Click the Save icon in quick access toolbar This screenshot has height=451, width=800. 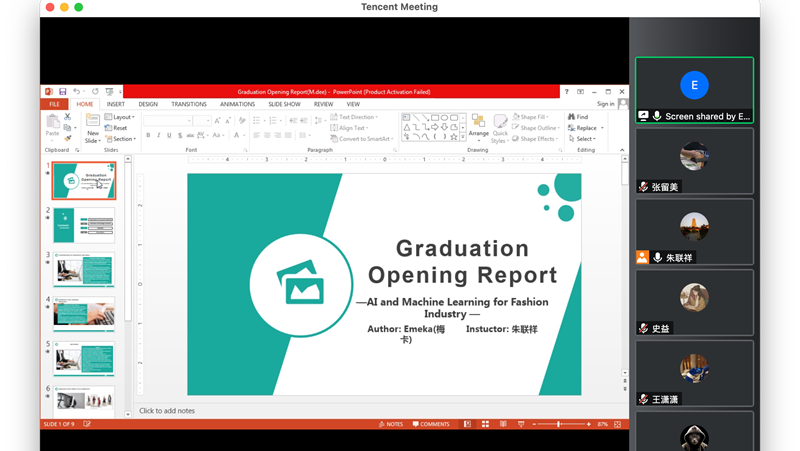pos(62,91)
